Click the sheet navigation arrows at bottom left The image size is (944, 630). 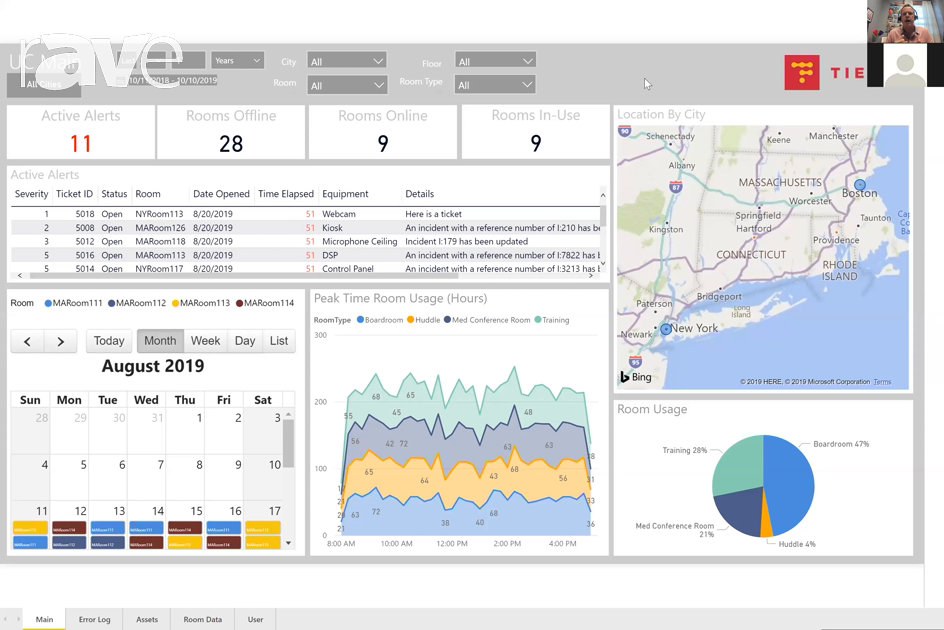[x=12, y=619]
